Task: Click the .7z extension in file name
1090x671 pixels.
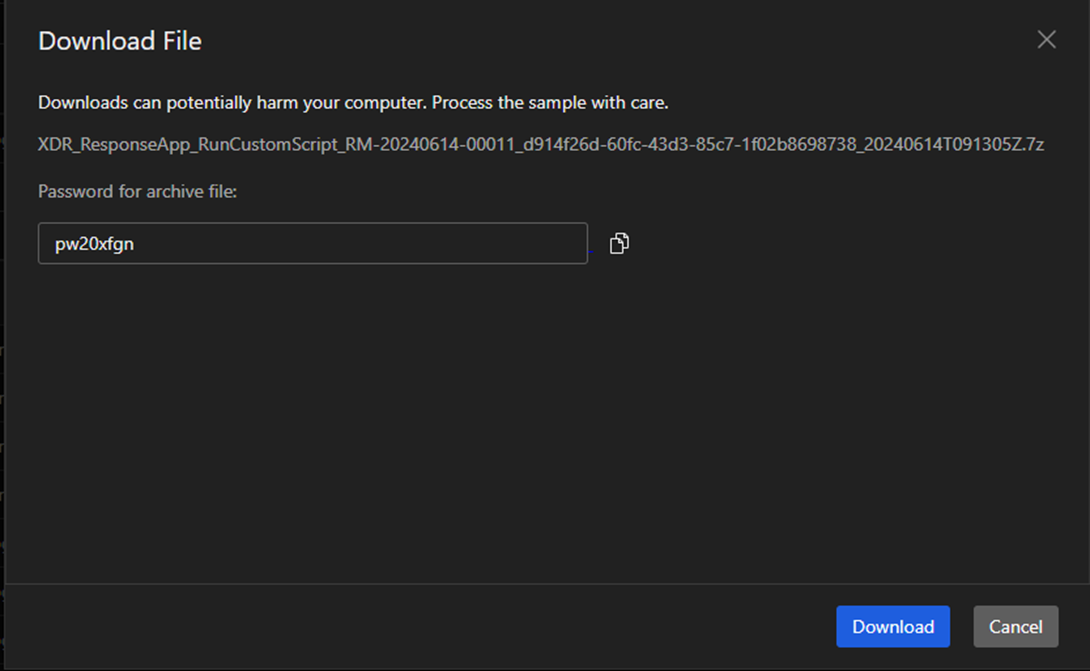Action: point(1033,145)
